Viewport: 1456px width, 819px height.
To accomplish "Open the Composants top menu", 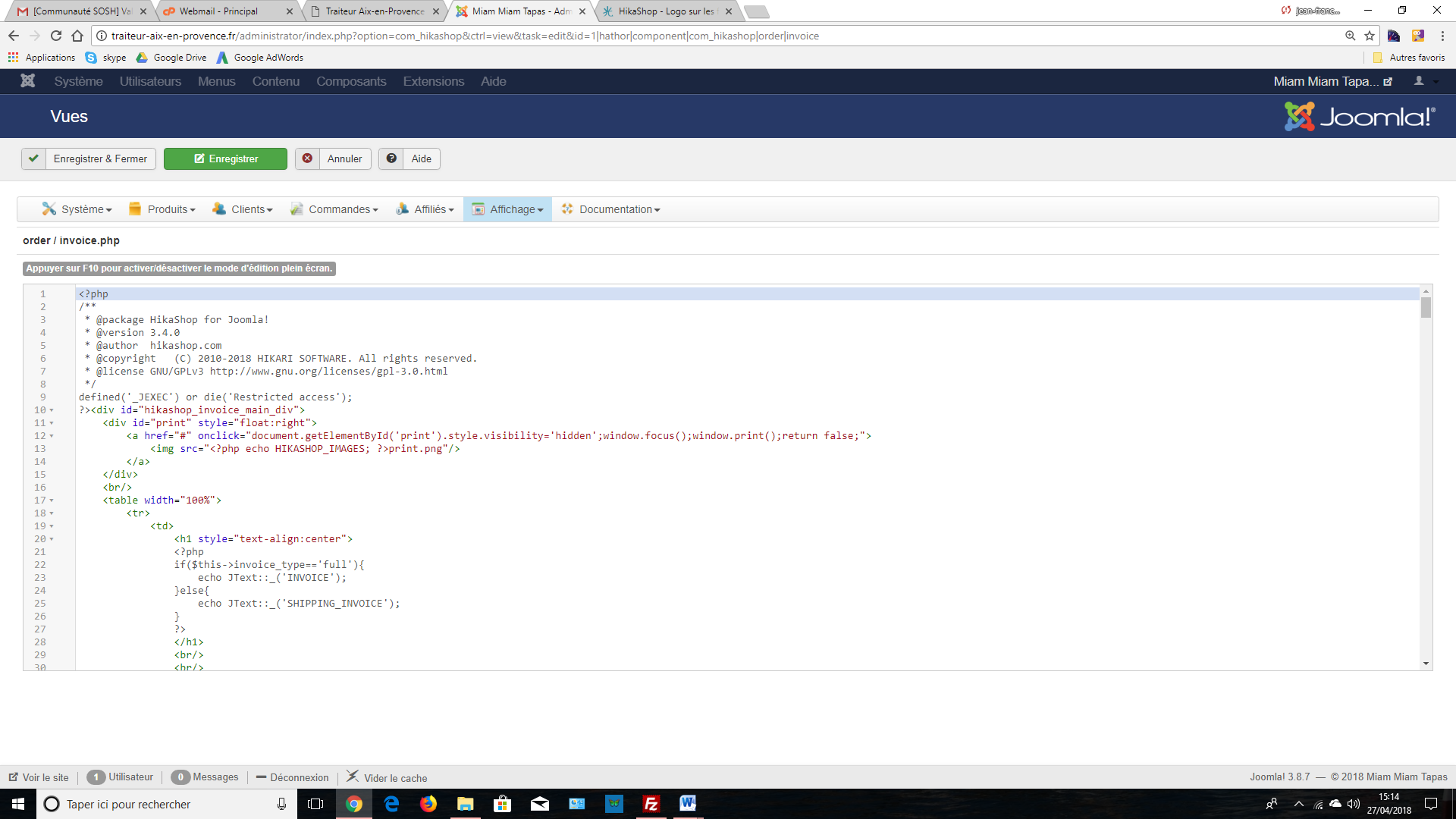I will point(351,81).
